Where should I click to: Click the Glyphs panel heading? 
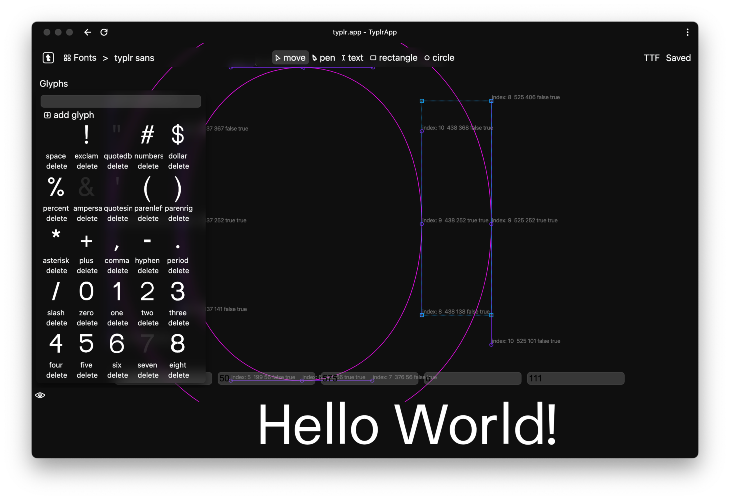point(54,84)
